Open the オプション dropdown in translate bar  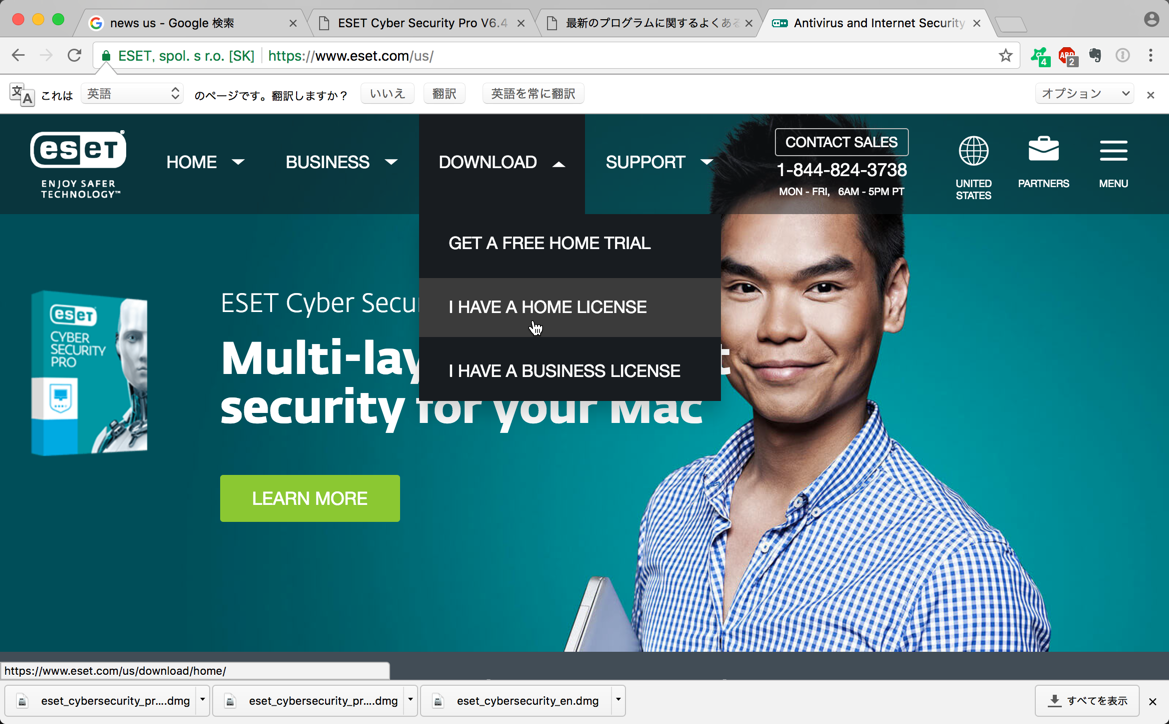[1085, 93]
